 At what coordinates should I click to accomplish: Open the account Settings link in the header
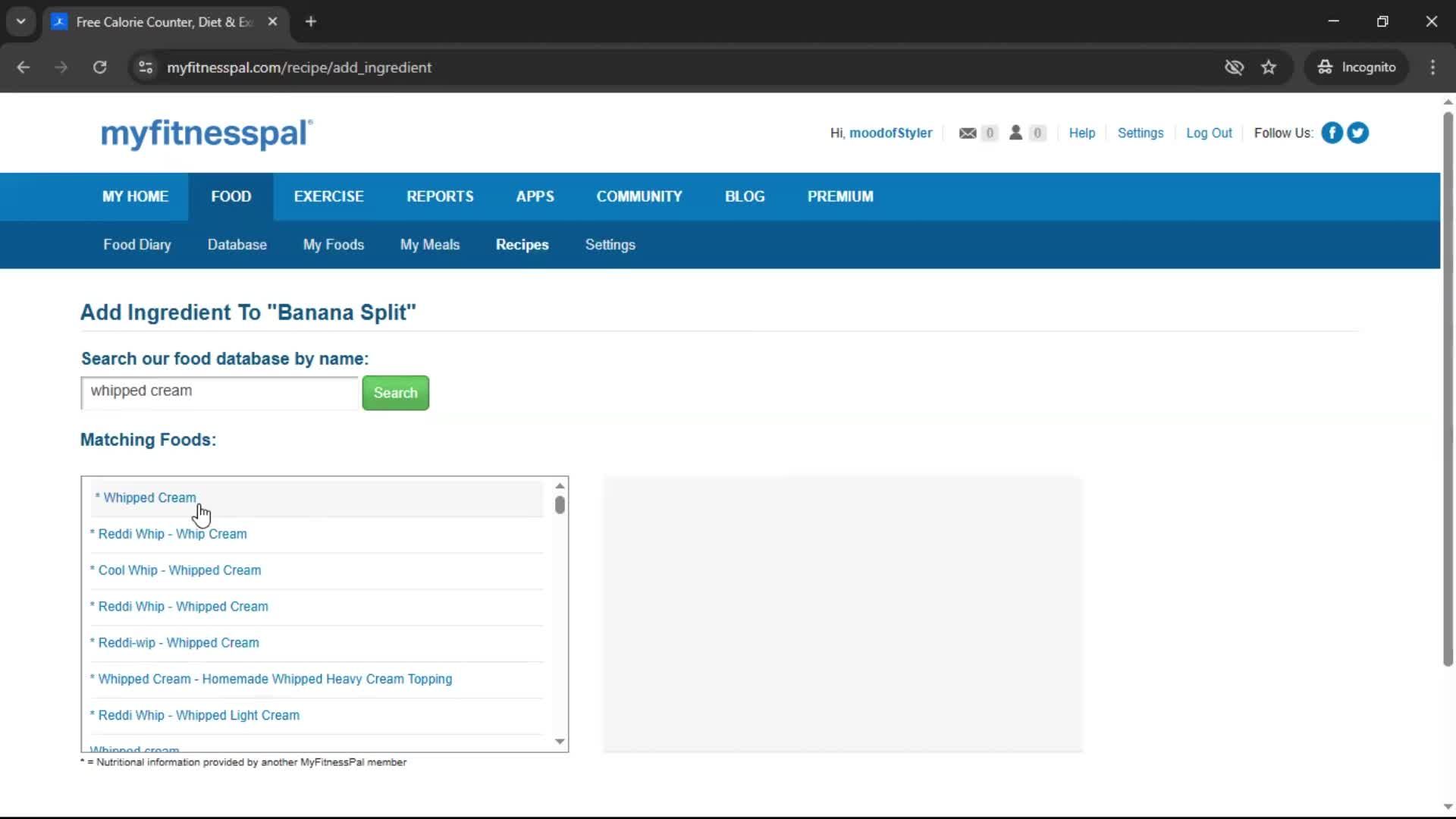click(1141, 133)
